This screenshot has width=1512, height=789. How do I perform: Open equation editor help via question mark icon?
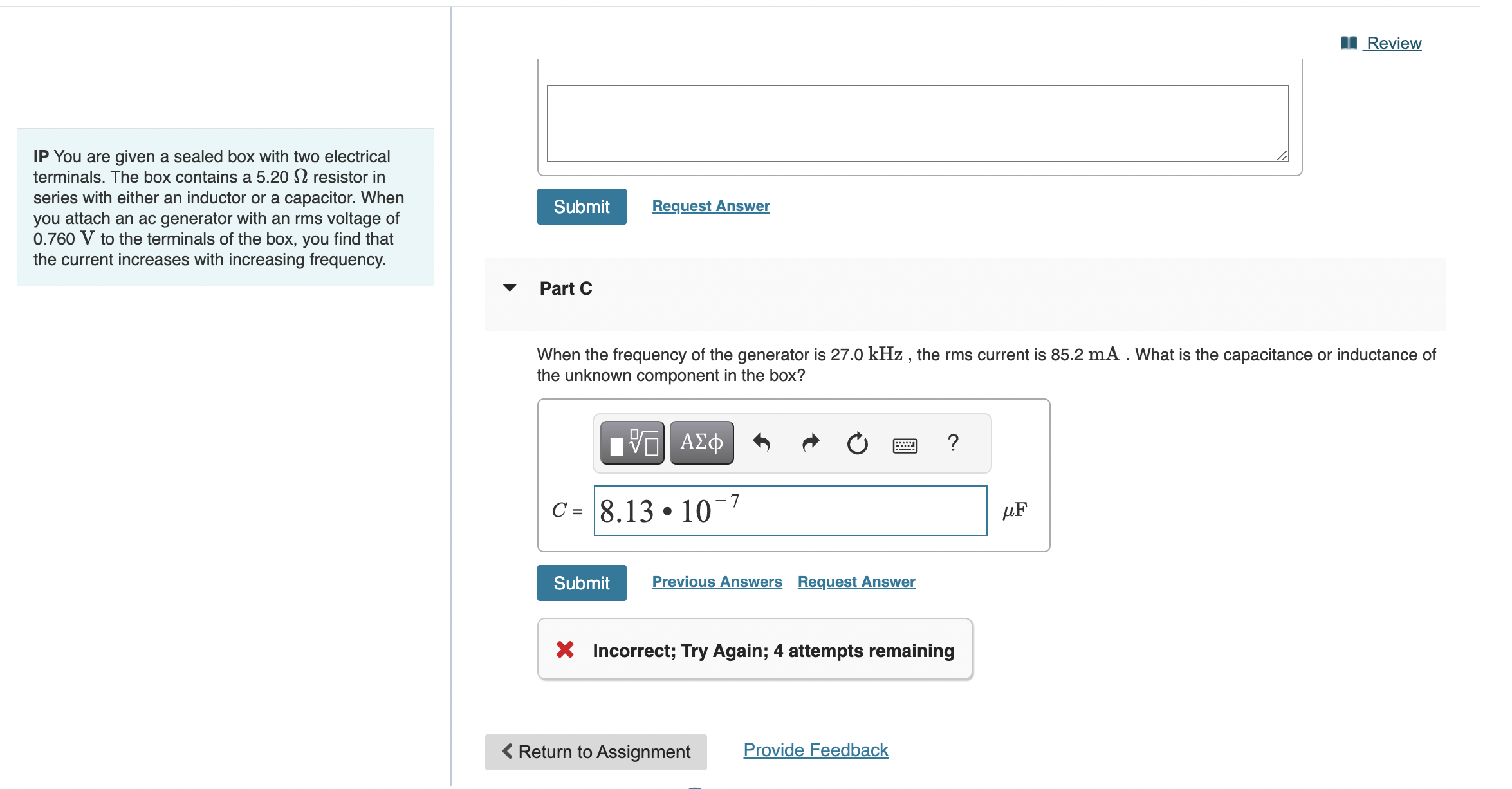953,442
